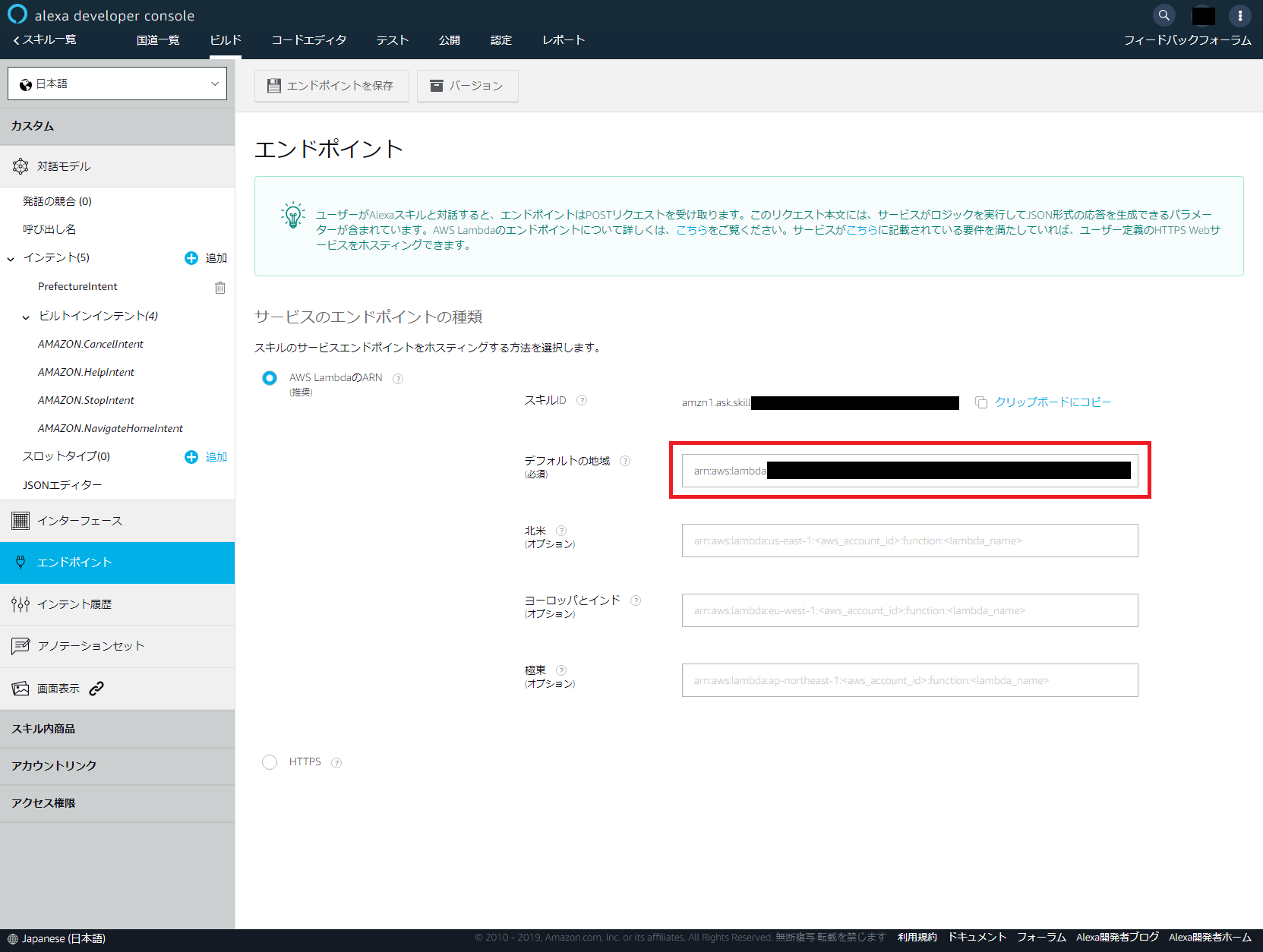Copy the skill ID with clipboard icon
The height and width of the screenshot is (952, 1263).
pyautogui.click(x=980, y=402)
